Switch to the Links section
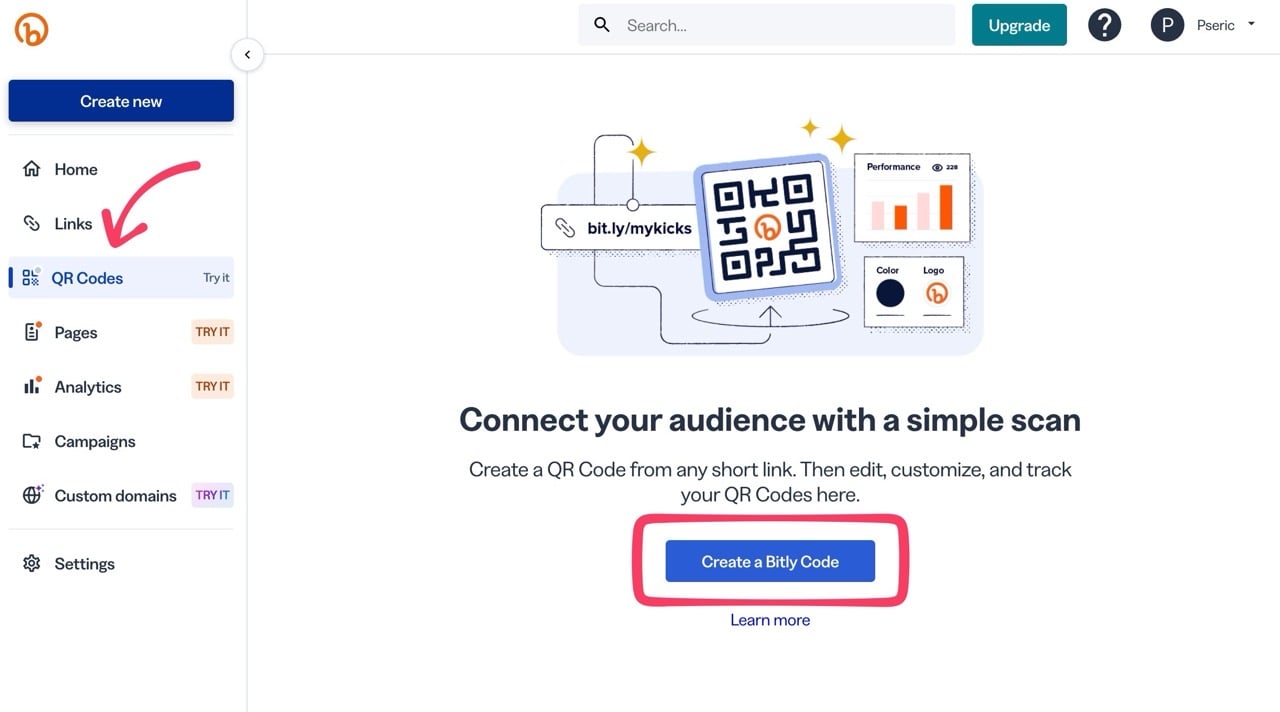 coord(72,222)
